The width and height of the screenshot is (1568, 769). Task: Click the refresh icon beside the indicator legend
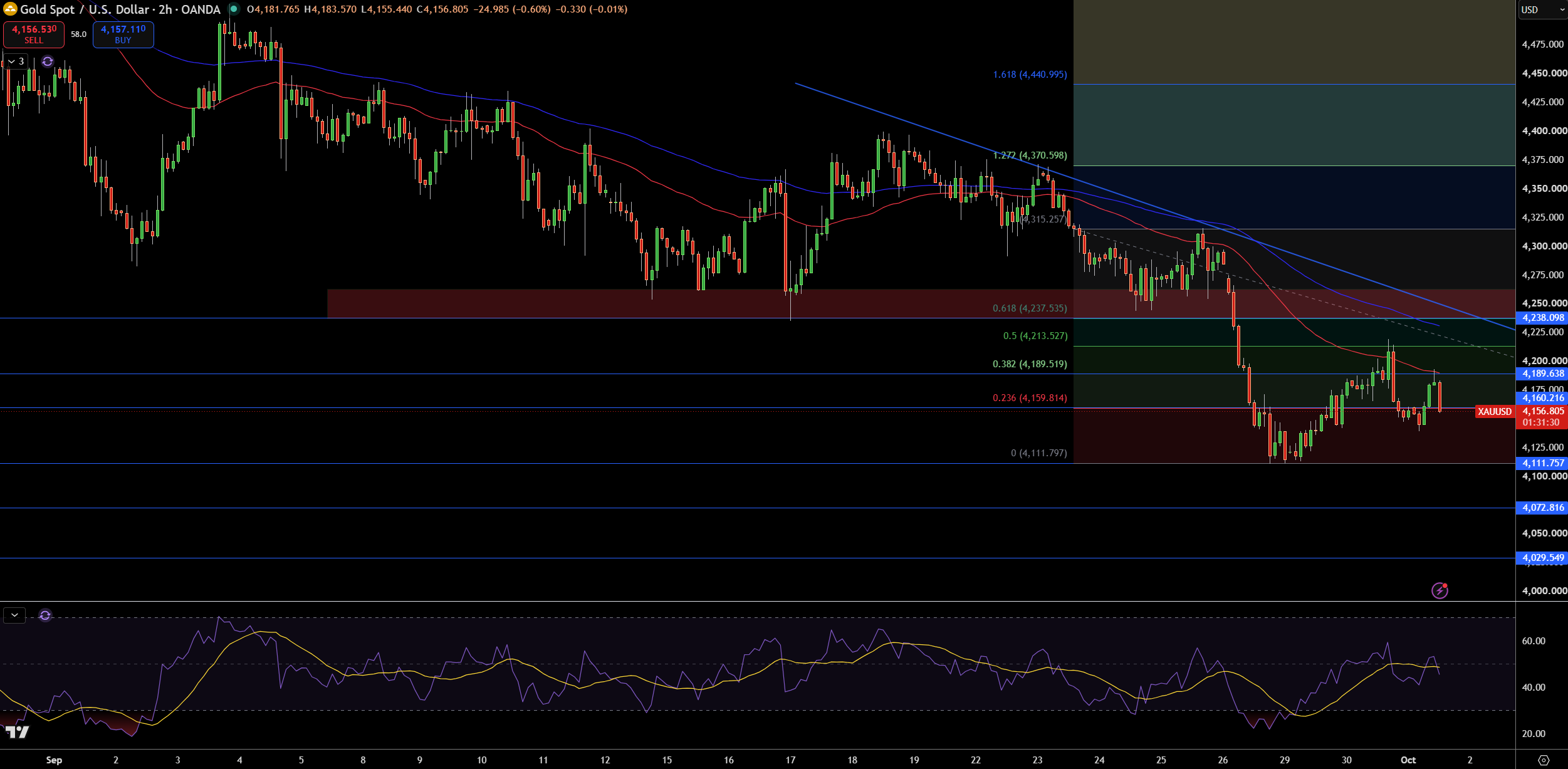tap(48, 61)
